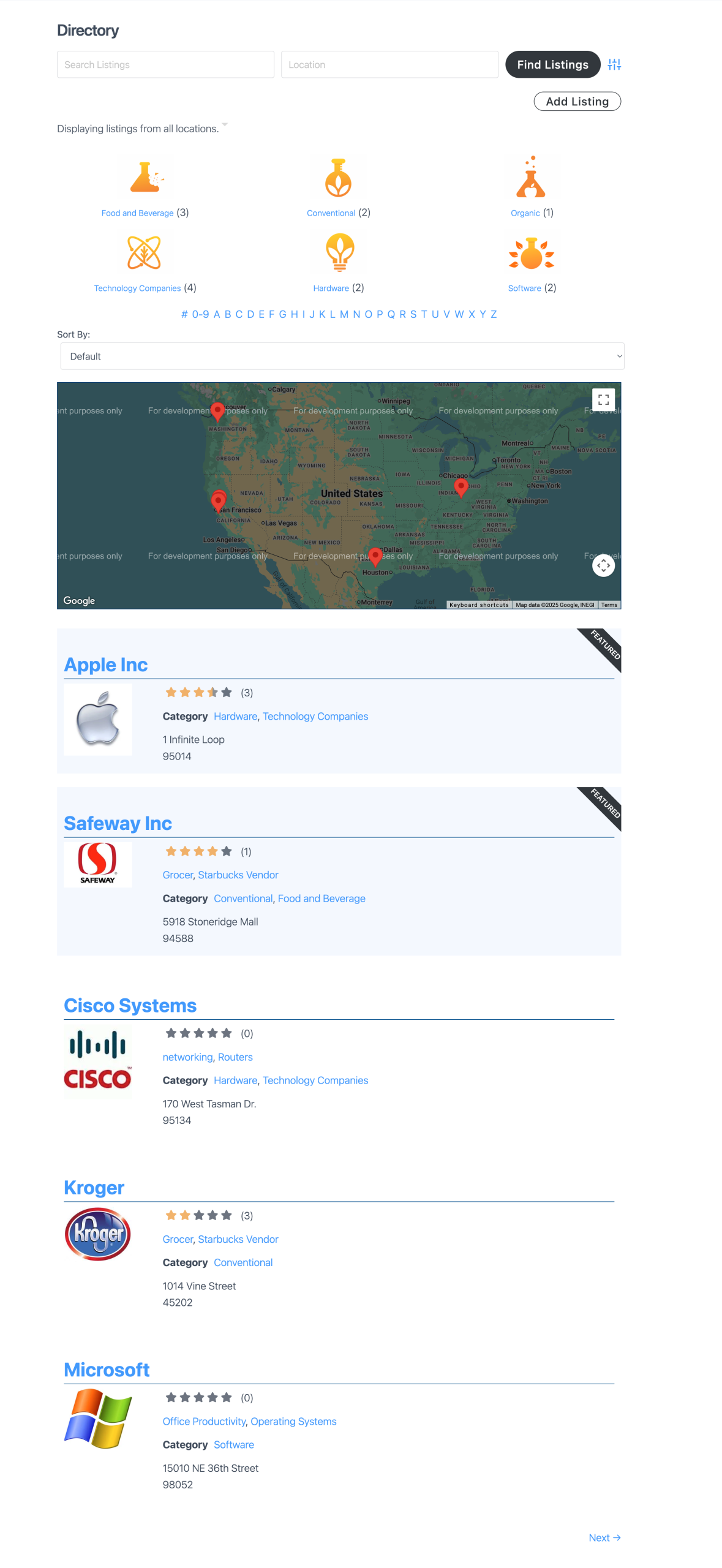Open the map camera controls button

603,565
